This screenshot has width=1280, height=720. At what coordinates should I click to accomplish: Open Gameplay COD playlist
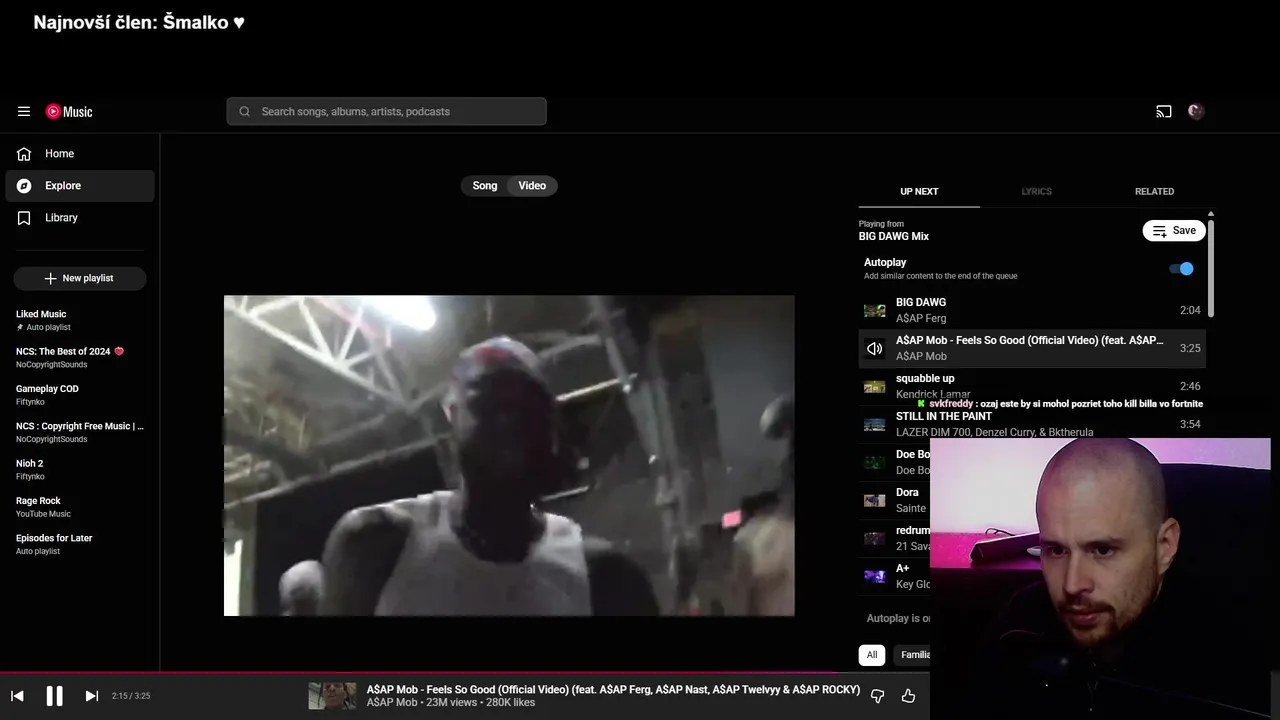(x=80, y=395)
